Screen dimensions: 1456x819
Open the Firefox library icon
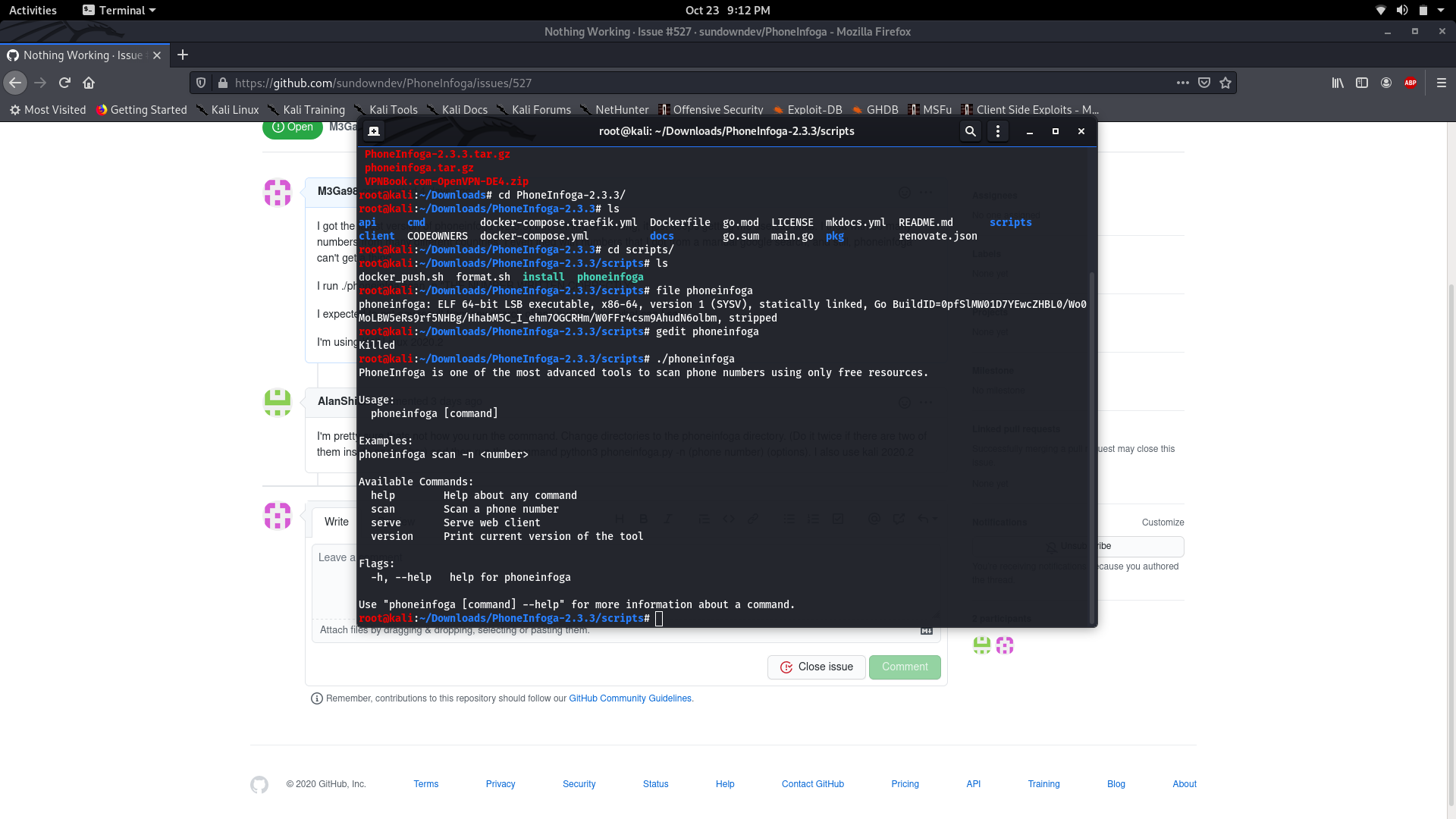point(1338,83)
